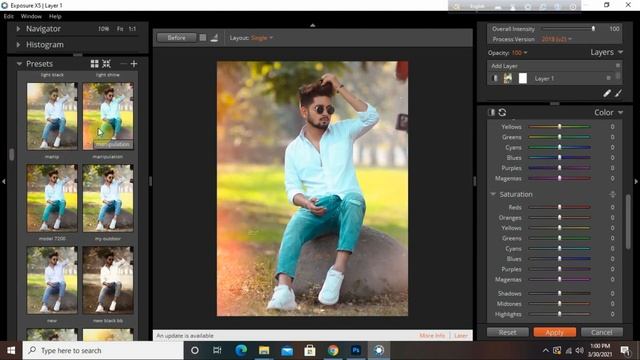Open the Opacity 100 dropdown
This screenshot has width=640, height=360.
(x=519, y=53)
